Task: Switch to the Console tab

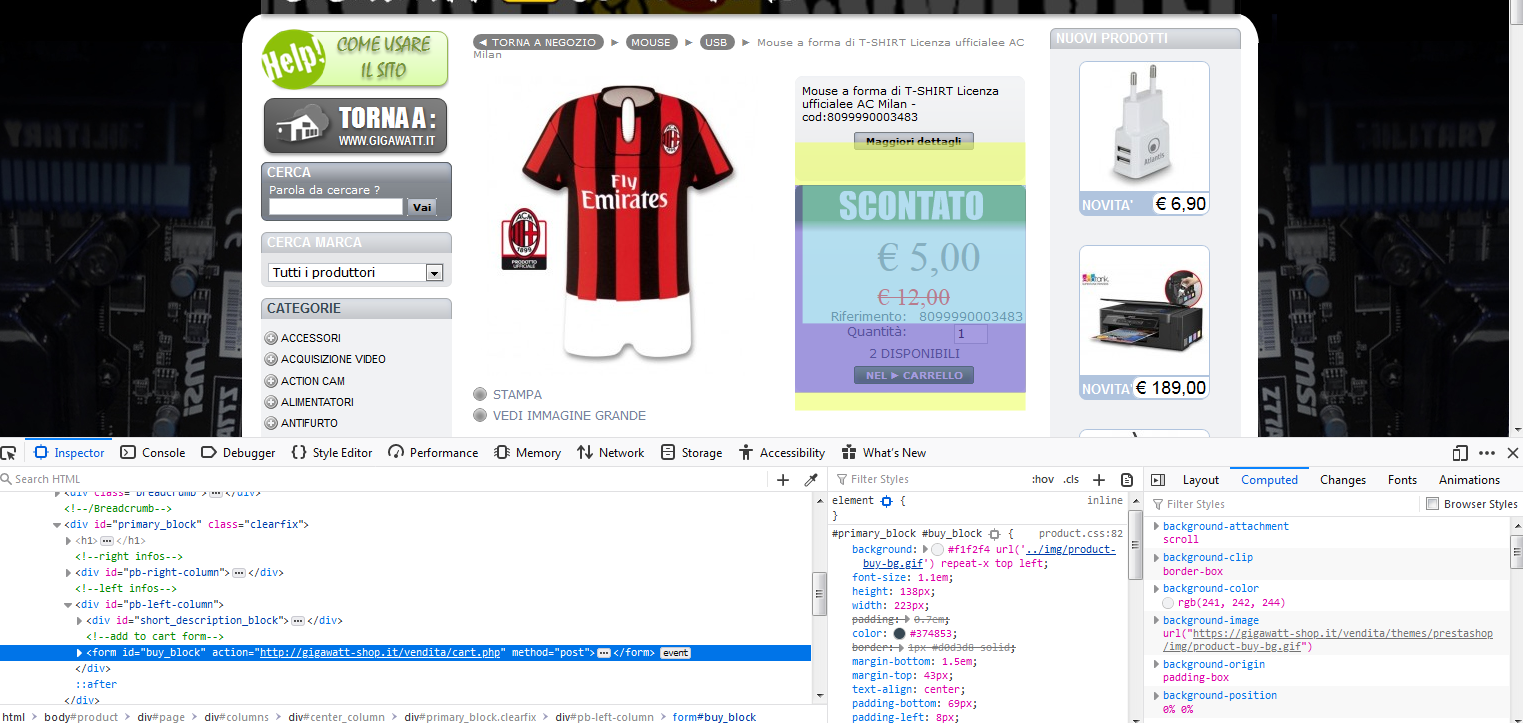Action: pos(153,453)
